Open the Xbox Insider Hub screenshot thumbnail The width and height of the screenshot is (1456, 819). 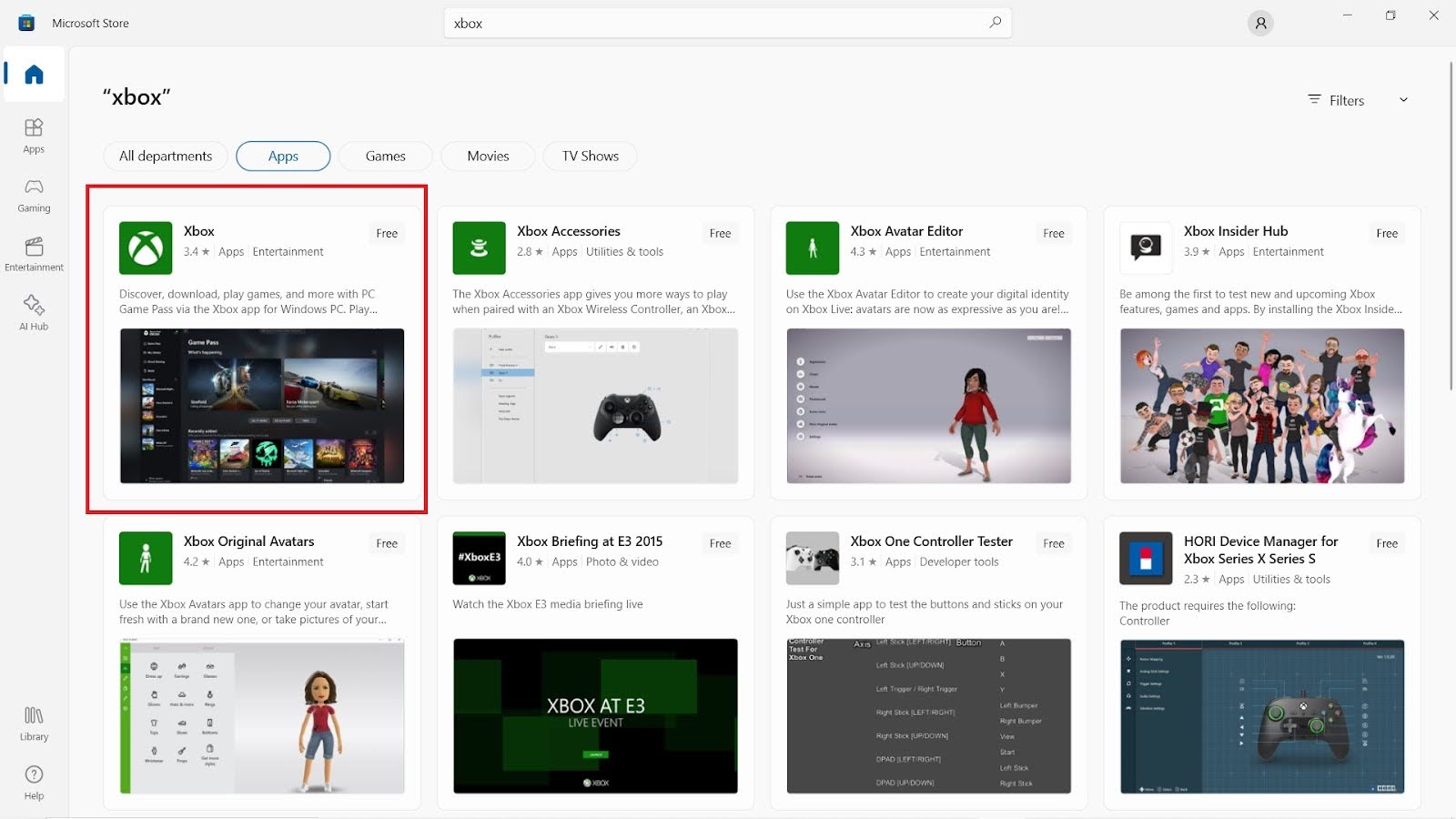coord(1262,406)
